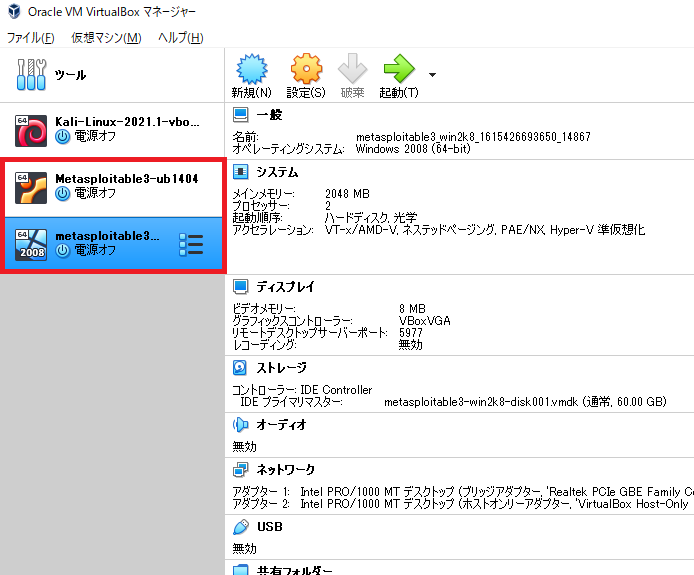Click 無効 under オーディオ section
Viewport: 694px width, 575px height.
pos(244,447)
